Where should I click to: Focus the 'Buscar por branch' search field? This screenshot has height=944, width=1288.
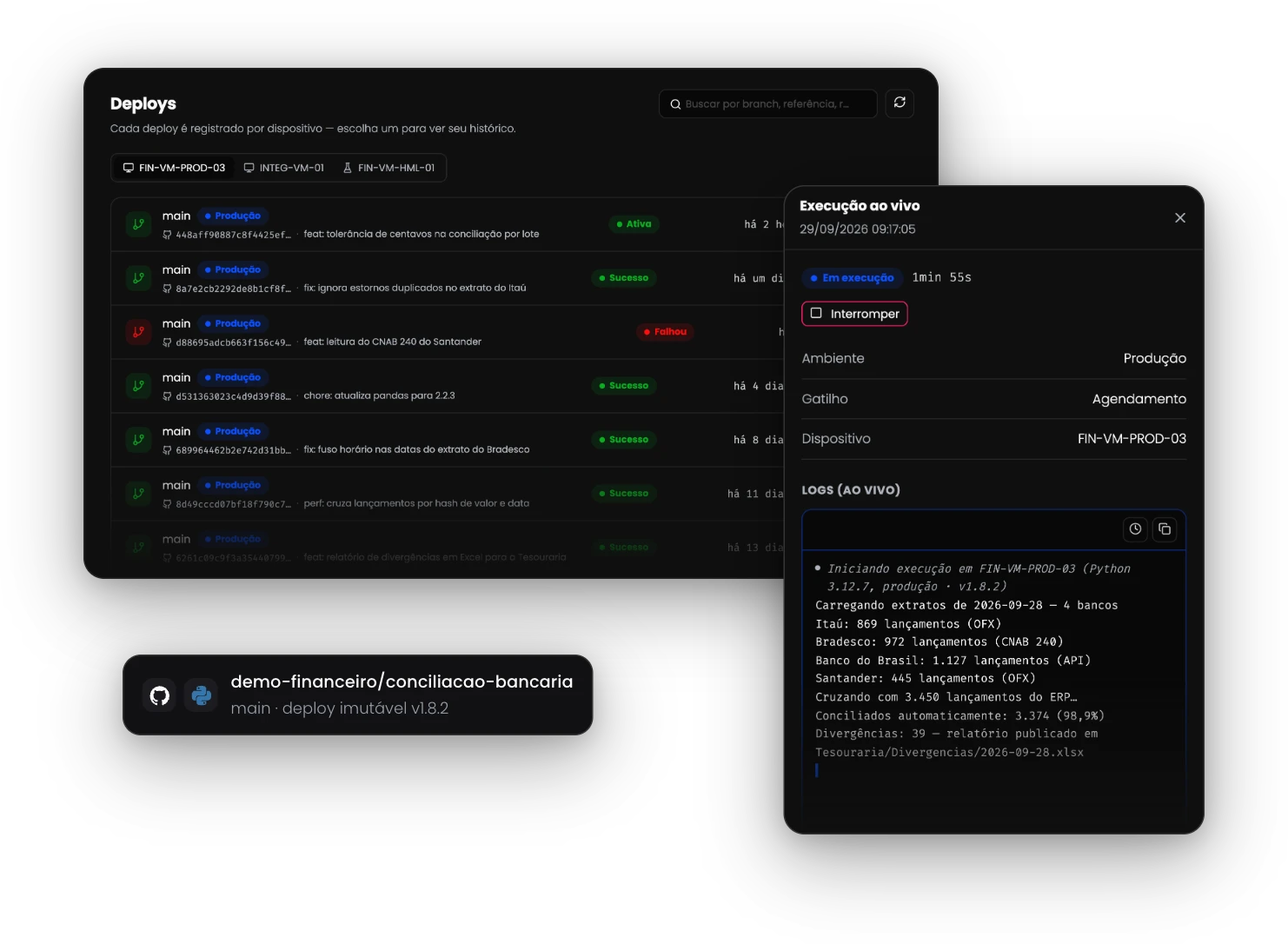pos(768,103)
